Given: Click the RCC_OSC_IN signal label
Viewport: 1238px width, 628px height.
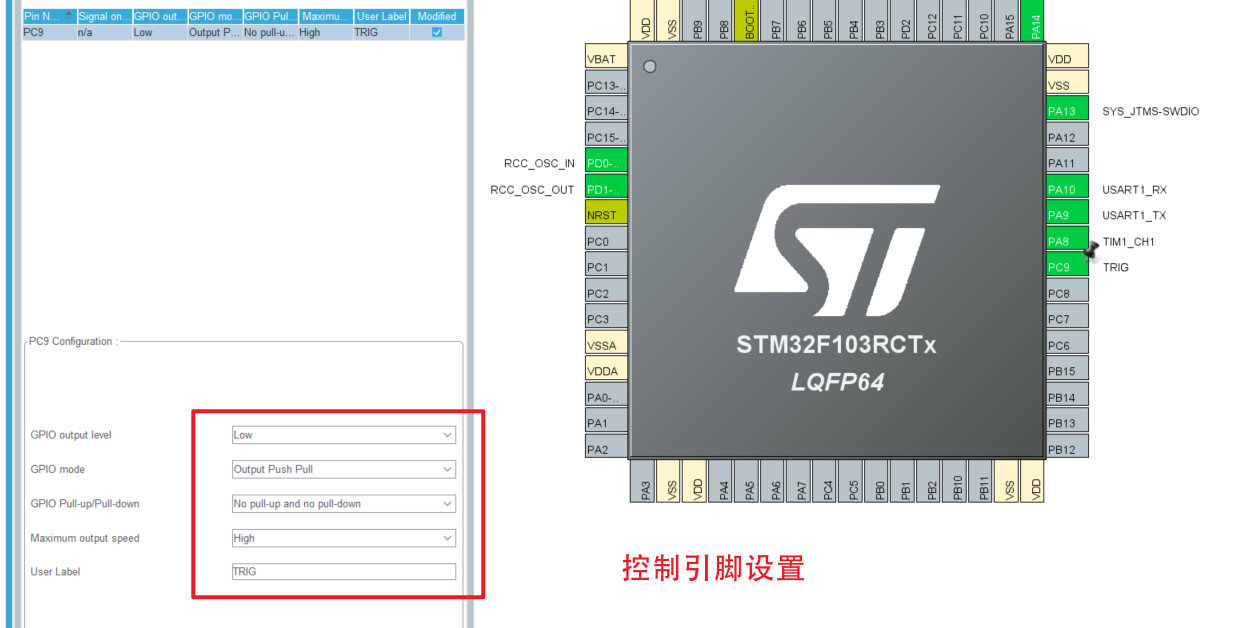Looking at the screenshot, I should 539,163.
